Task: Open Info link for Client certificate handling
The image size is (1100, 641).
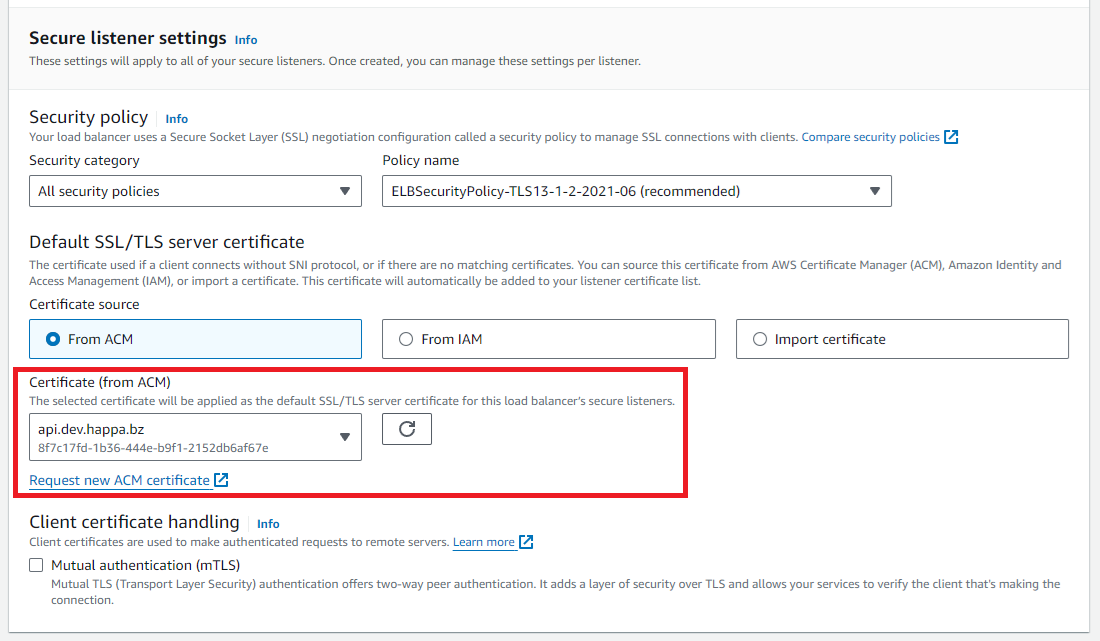Action: click(268, 524)
